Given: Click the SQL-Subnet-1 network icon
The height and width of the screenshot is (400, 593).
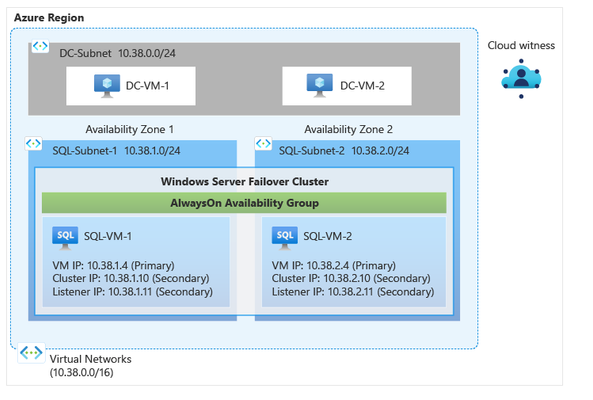Looking at the screenshot, I should click(33, 143).
